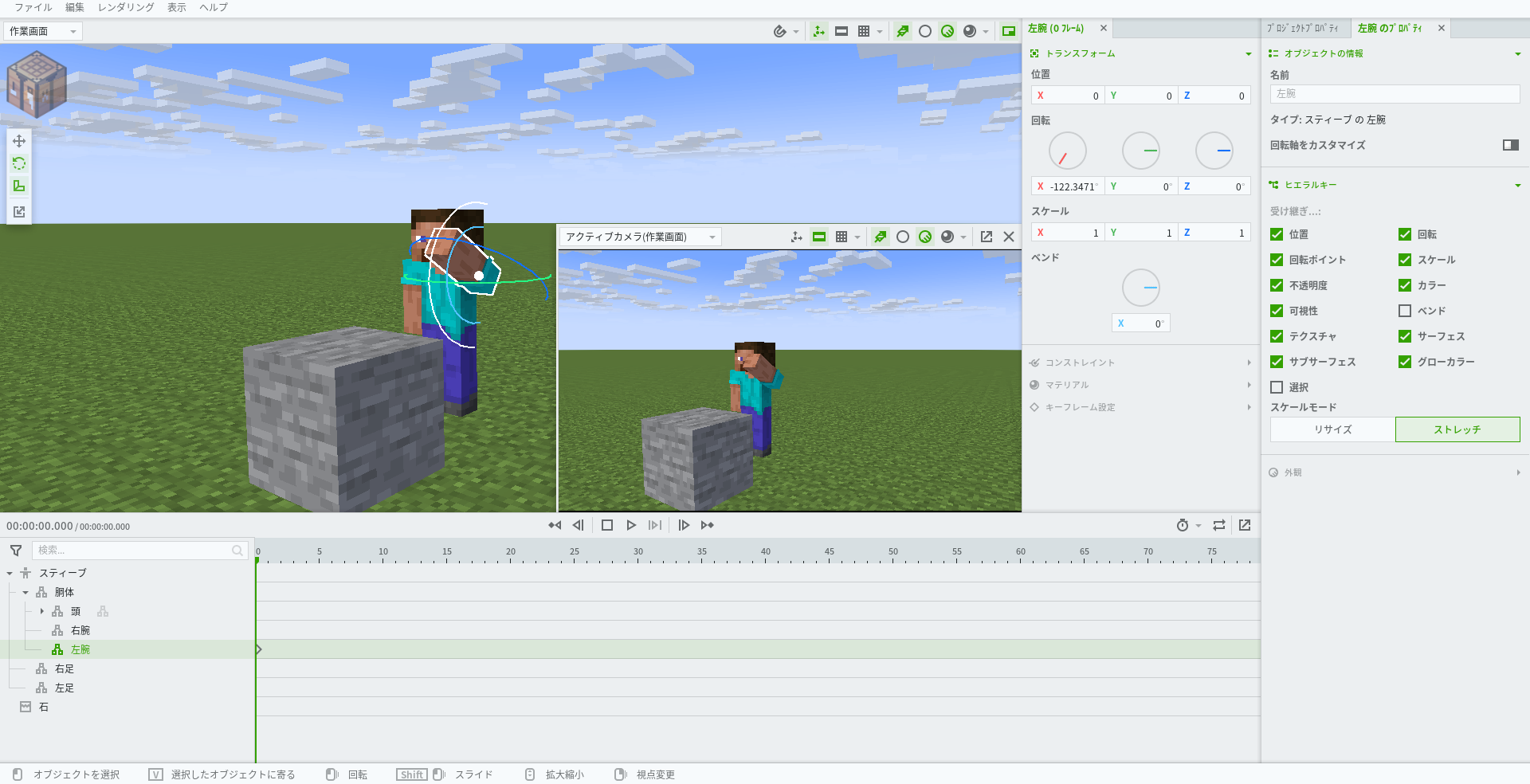
Task: Click the stopwatch icon above the timeline
Action: 1183,526
